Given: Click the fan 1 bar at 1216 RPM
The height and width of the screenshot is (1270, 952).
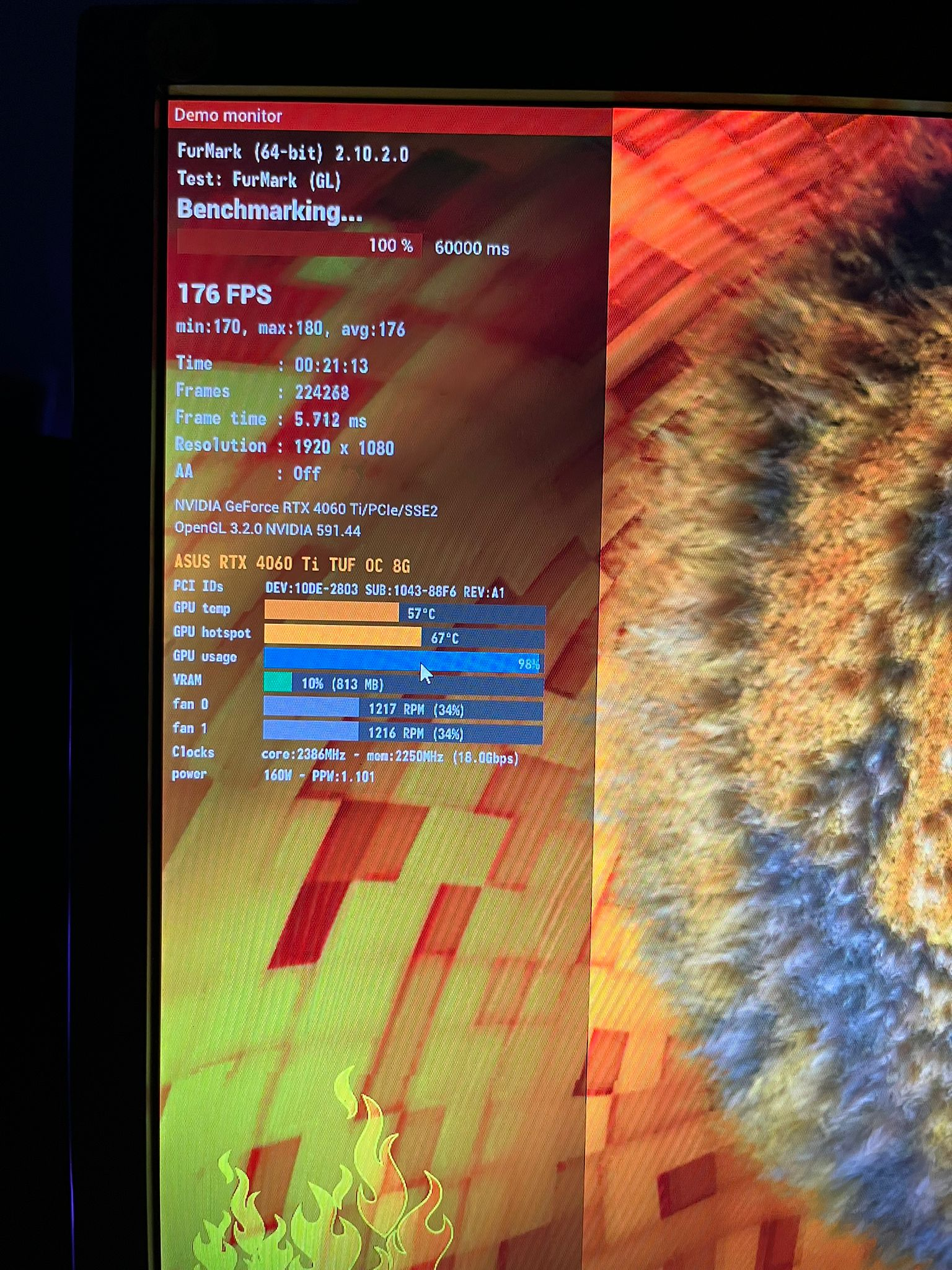Looking at the screenshot, I should coord(403,733).
